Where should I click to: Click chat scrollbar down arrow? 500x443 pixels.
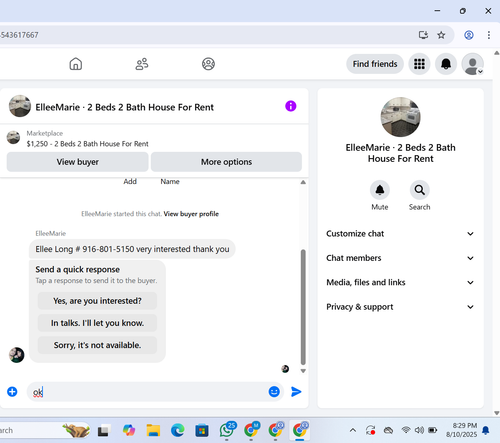pyautogui.click(x=303, y=371)
